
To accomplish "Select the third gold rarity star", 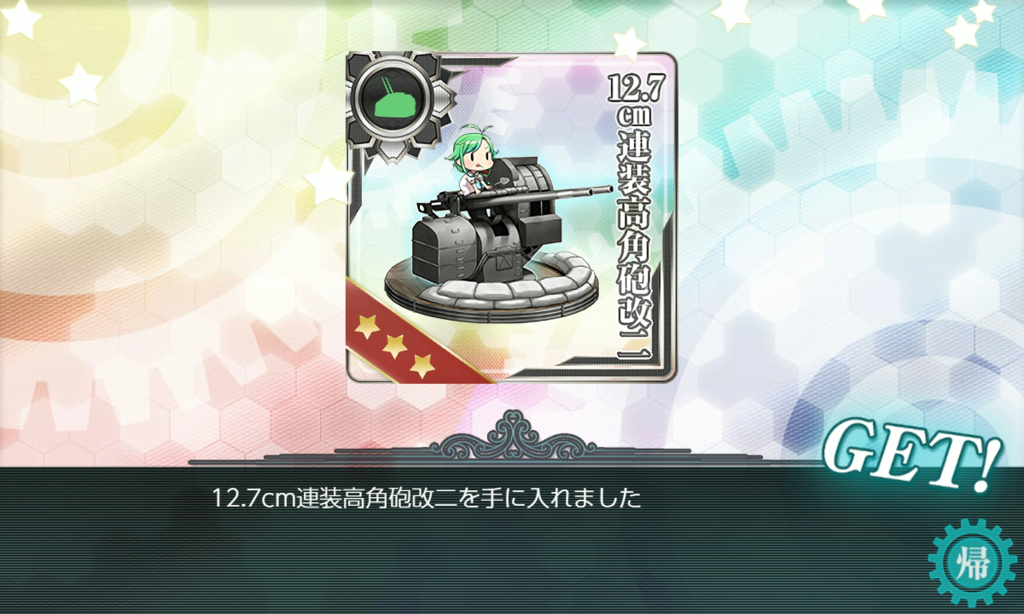I will click(422, 365).
